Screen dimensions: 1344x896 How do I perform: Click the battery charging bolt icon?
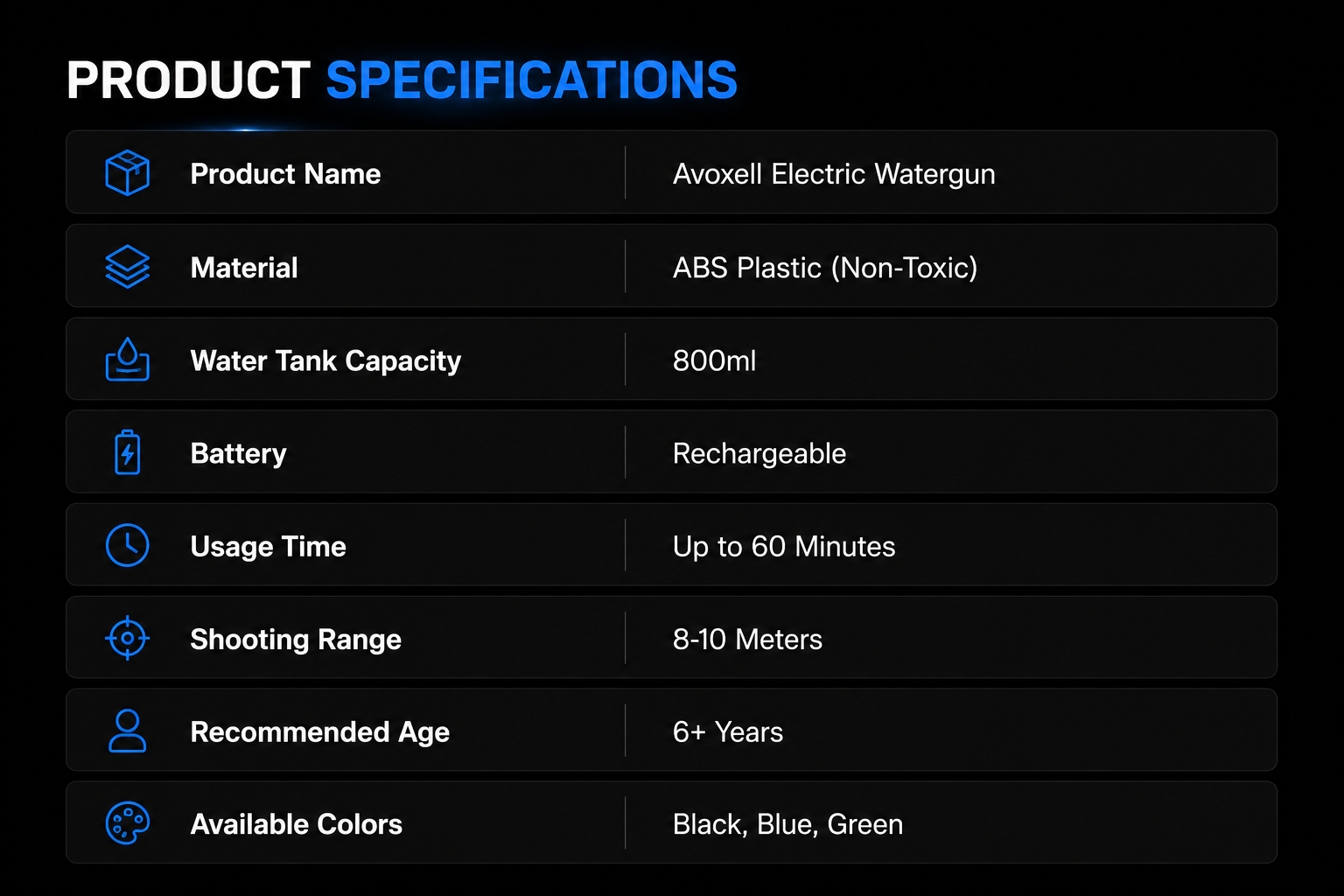click(128, 452)
